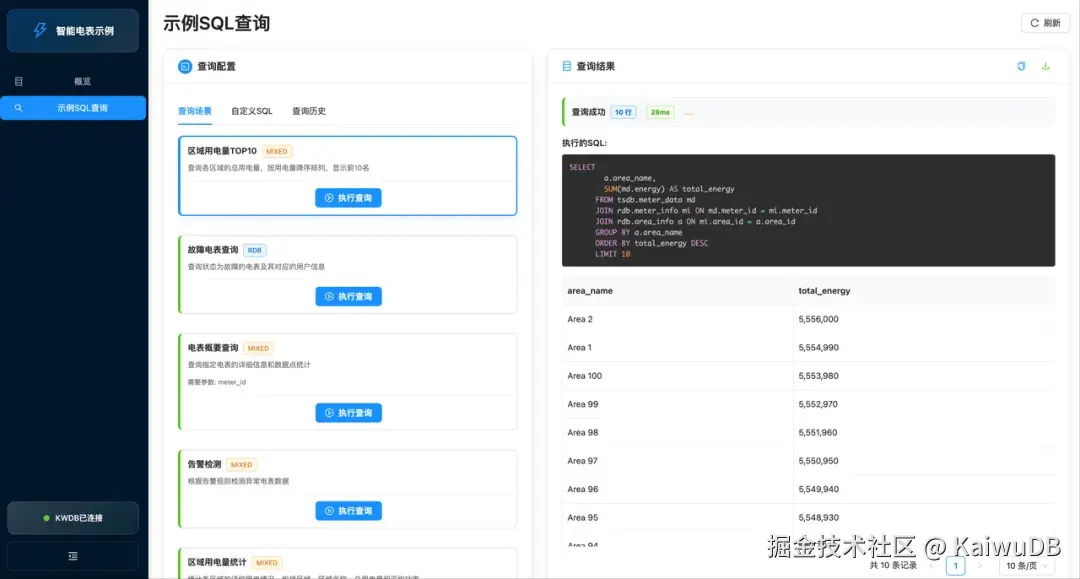The width and height of the screenshot is (1080, 579).
Task: Run the 电表概要查询 query
Action: click(349, 412)
